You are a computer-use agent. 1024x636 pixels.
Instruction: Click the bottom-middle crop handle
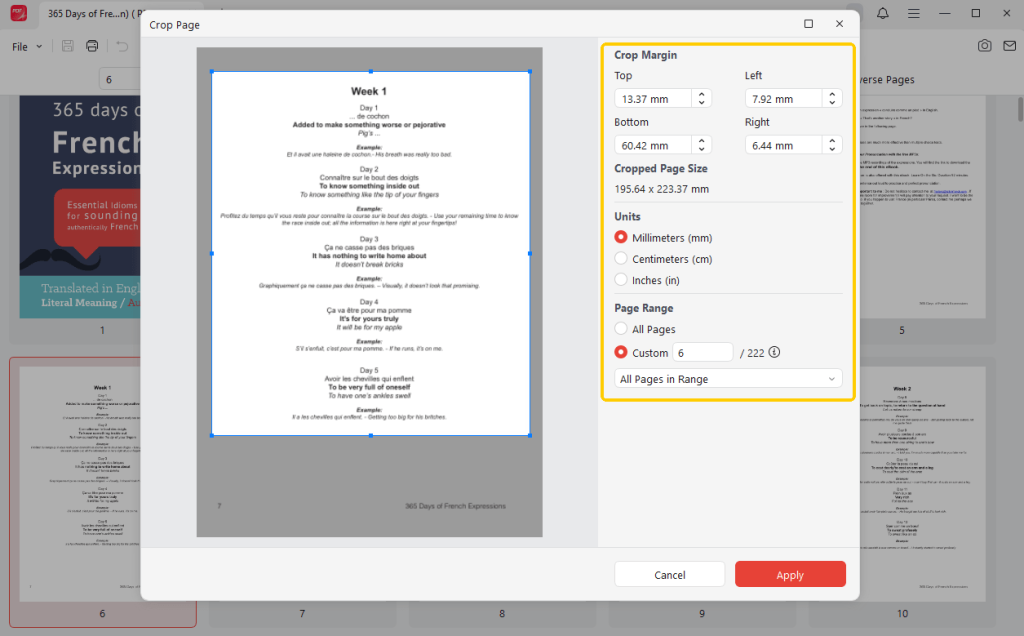coord(371,435)
